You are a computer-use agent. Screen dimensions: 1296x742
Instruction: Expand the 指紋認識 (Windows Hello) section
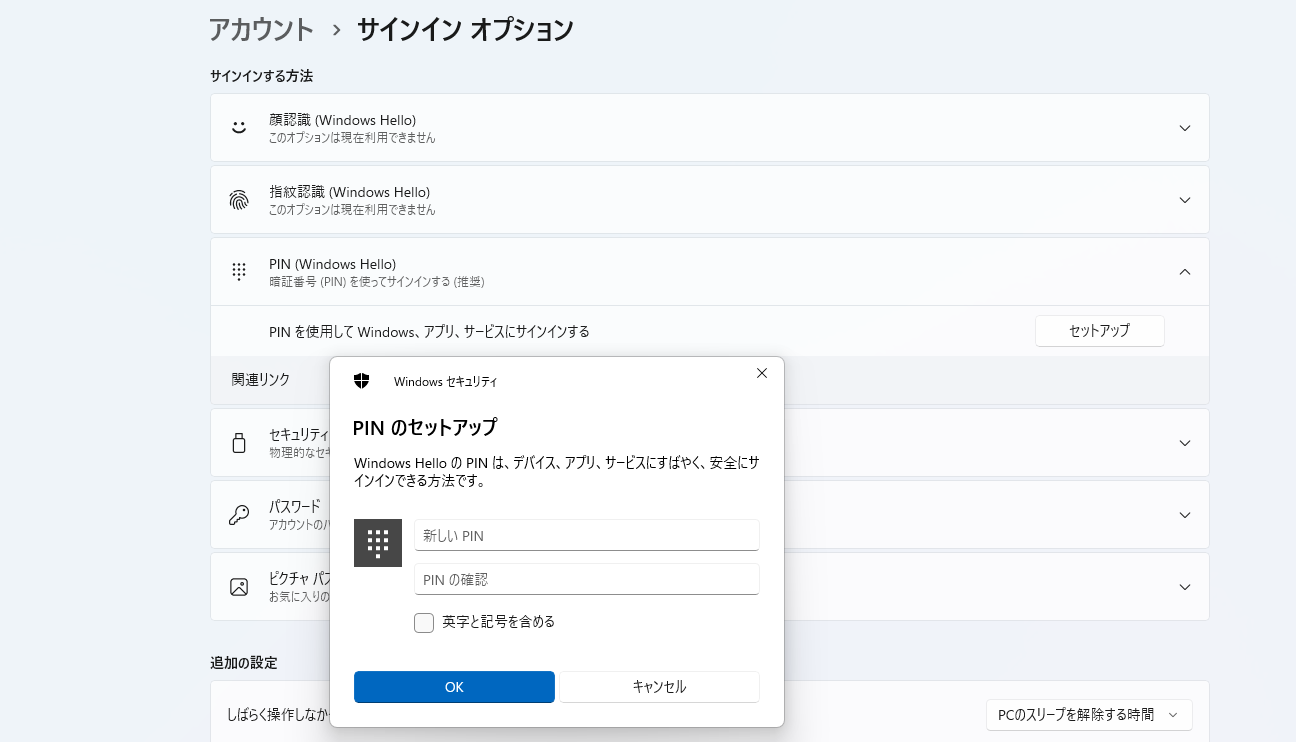[x=1185, y=200]
